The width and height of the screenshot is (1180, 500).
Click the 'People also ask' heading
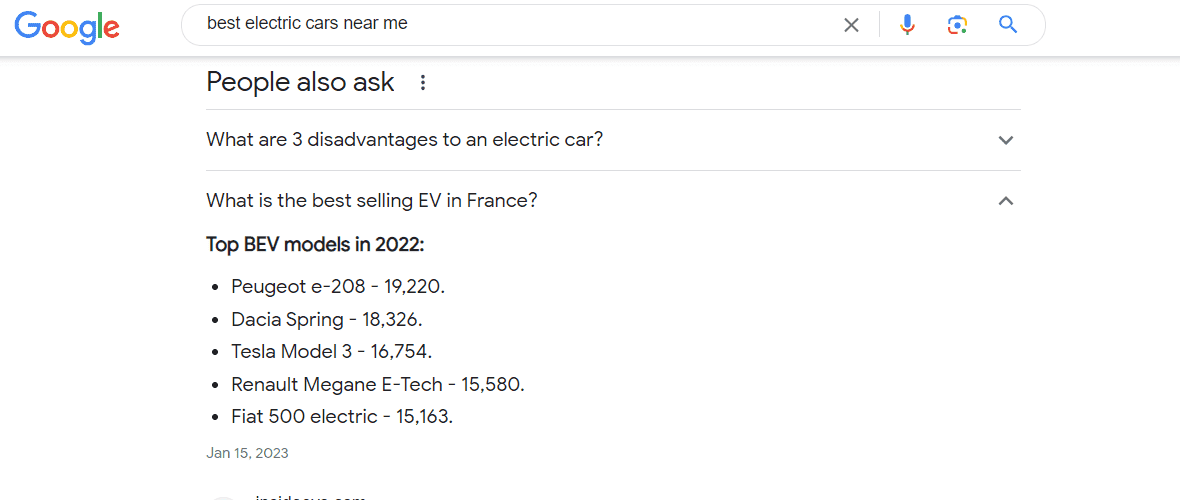point(300,82)
